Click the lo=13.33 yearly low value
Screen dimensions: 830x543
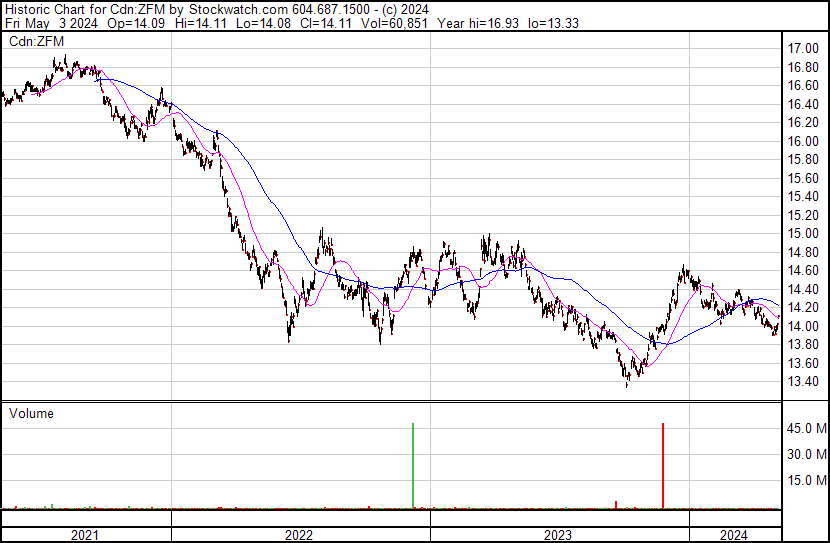pos(554,23)
